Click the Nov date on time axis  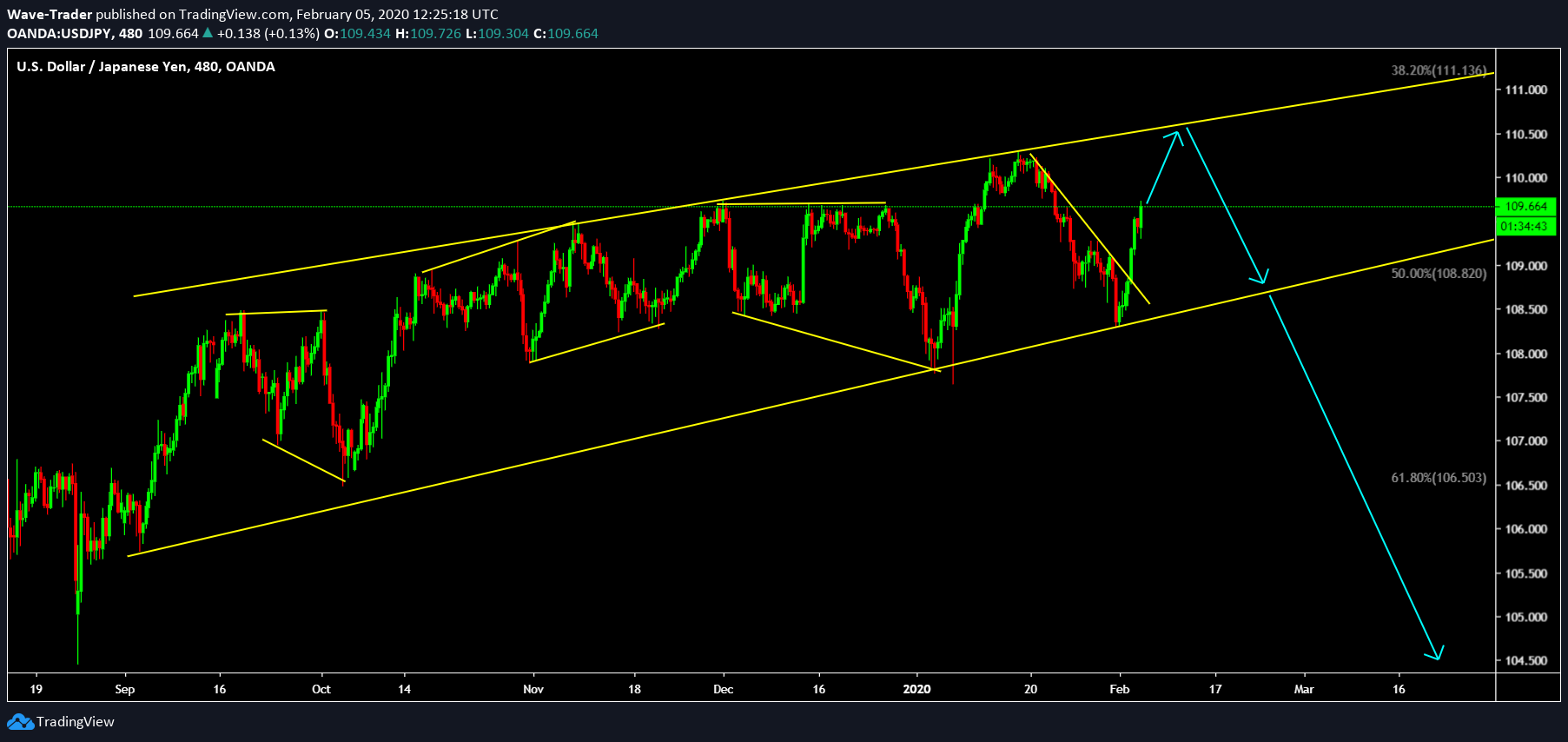tap(533, 689)
